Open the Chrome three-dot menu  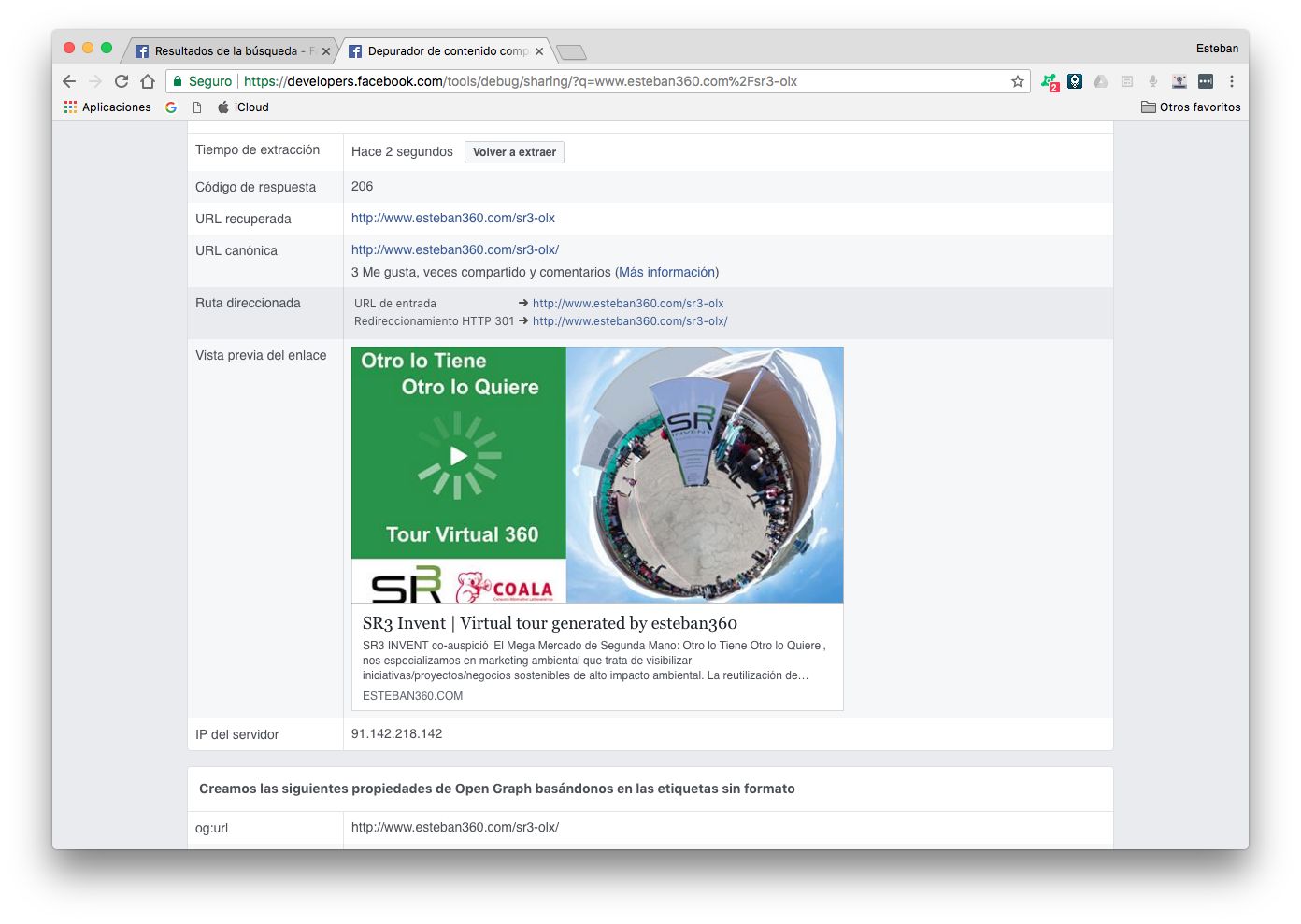[x=1232, y=81]
